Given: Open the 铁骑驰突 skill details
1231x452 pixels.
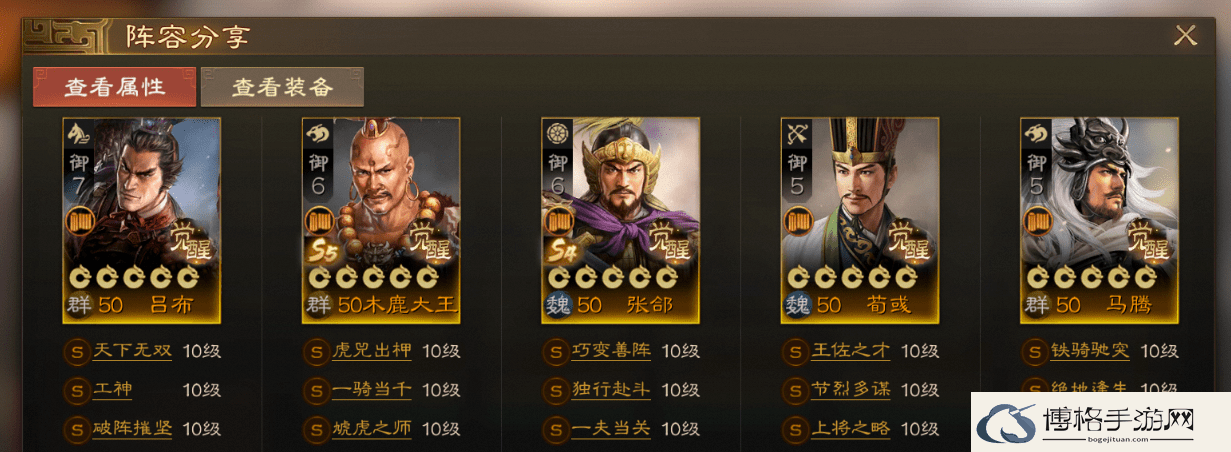Looking at the screenshot, I should tap(1090, 351).
